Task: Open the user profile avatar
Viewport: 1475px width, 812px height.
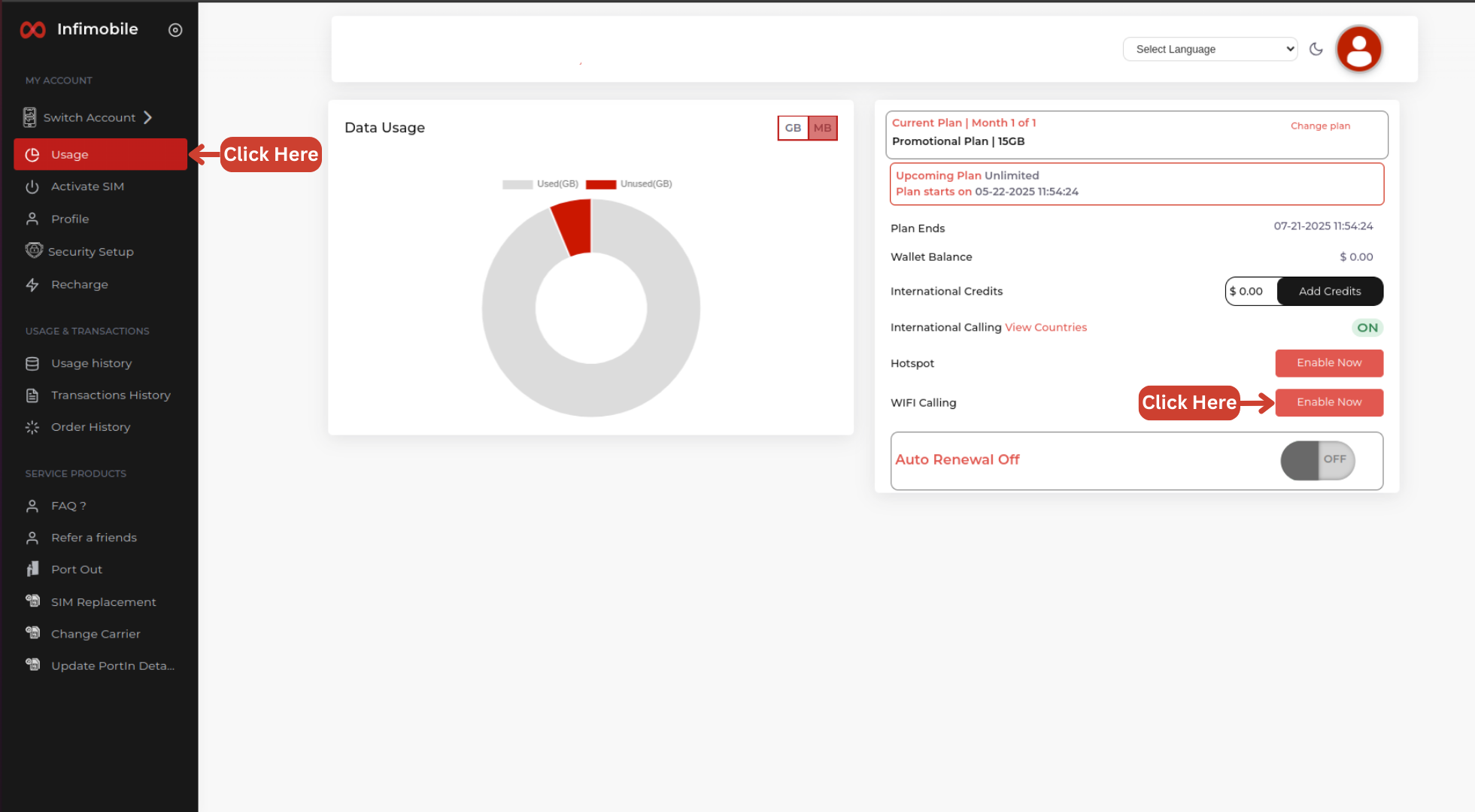Action: pyautogui.click(x=1358, y=50)
